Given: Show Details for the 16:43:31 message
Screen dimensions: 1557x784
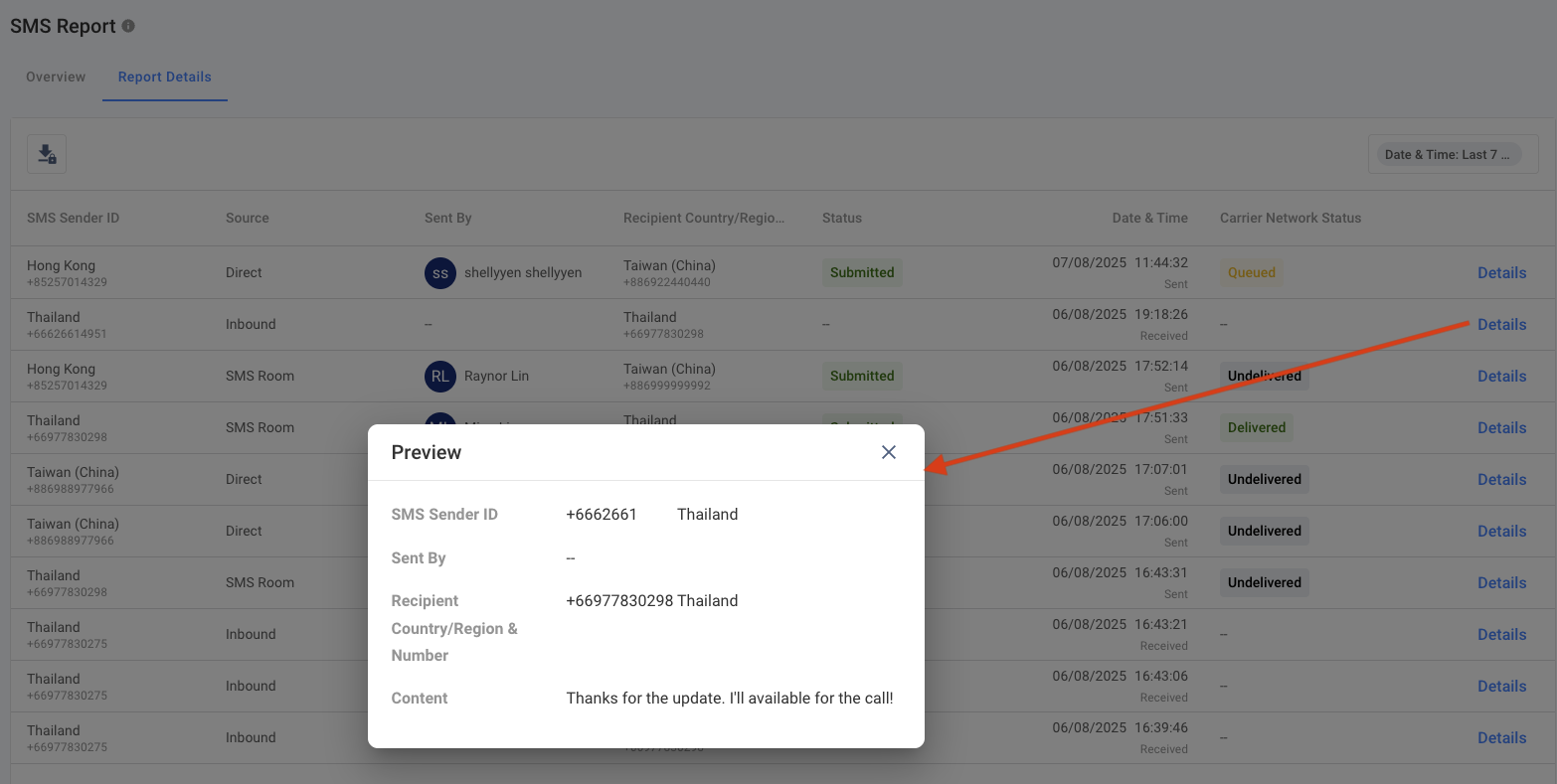Looking at the screenshot, I should coord(1502,582).
